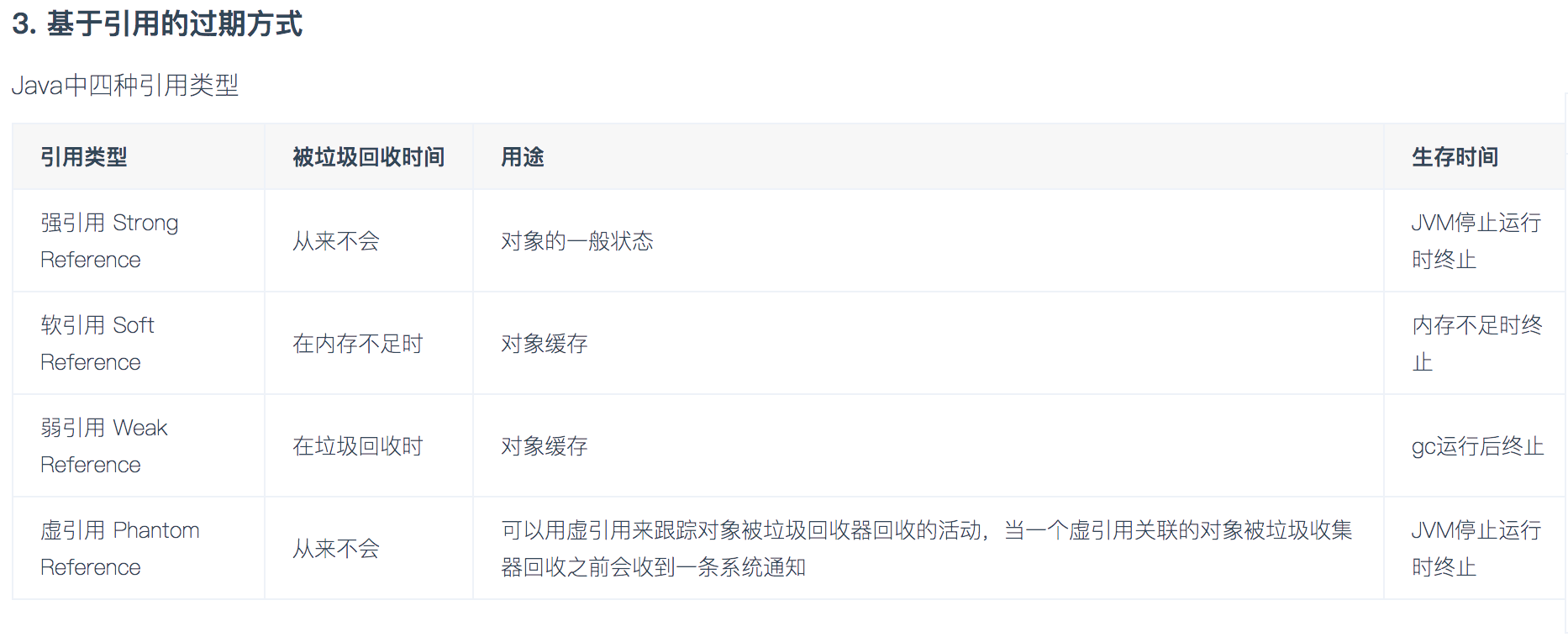Select the 被垃圾回收时间 column header
Screen dimensions: 1568x637
coord(368,157)
